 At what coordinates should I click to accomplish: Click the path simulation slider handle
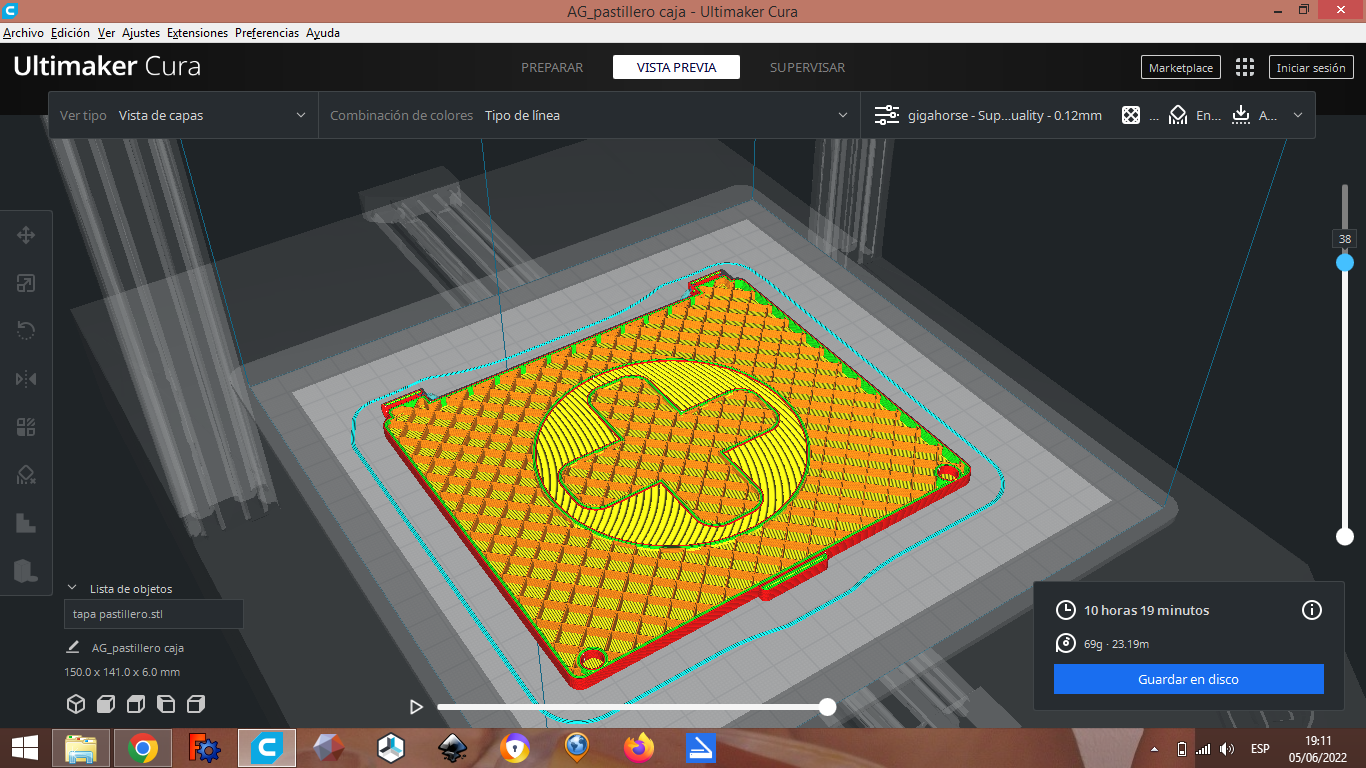pos(827,707)
